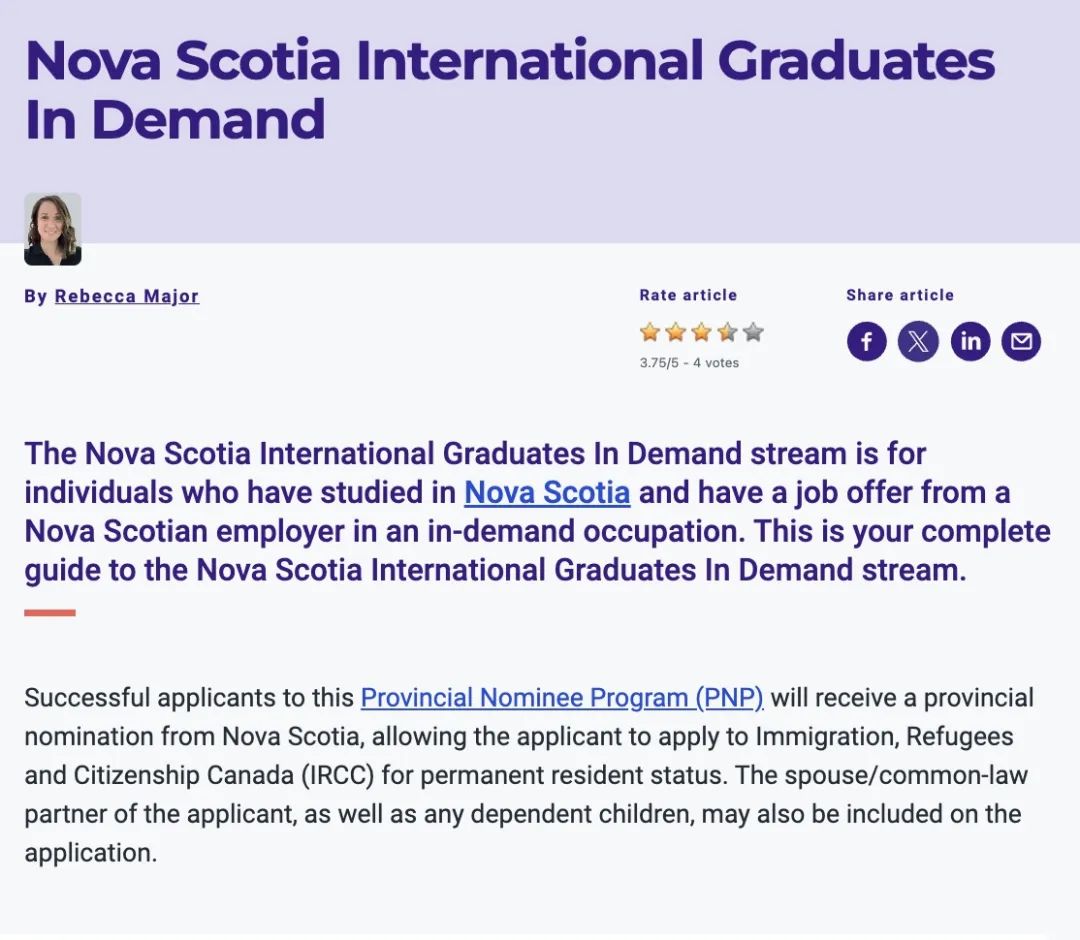Screen dimensions: 1080x940
Task: Rate article with two stars
Action: click(x=676, y=333)
